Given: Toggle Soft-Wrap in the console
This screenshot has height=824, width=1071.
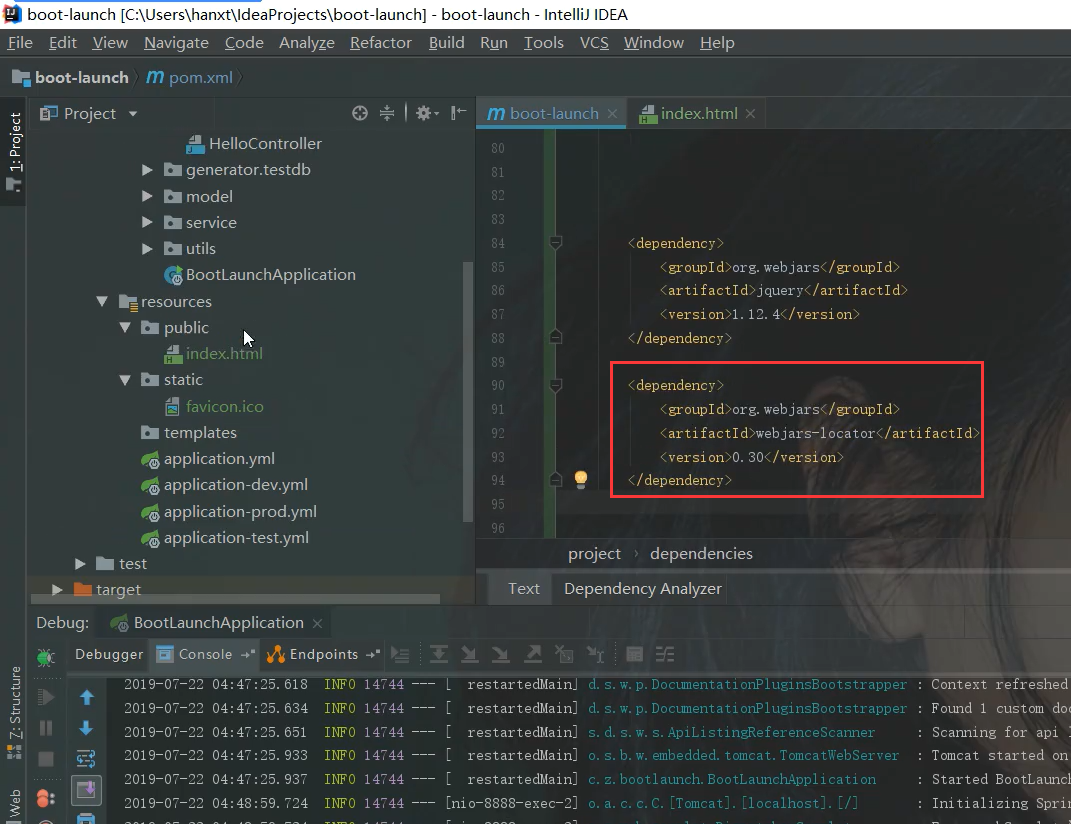Looking at the screenshot, I should click(x=86, y=758).
